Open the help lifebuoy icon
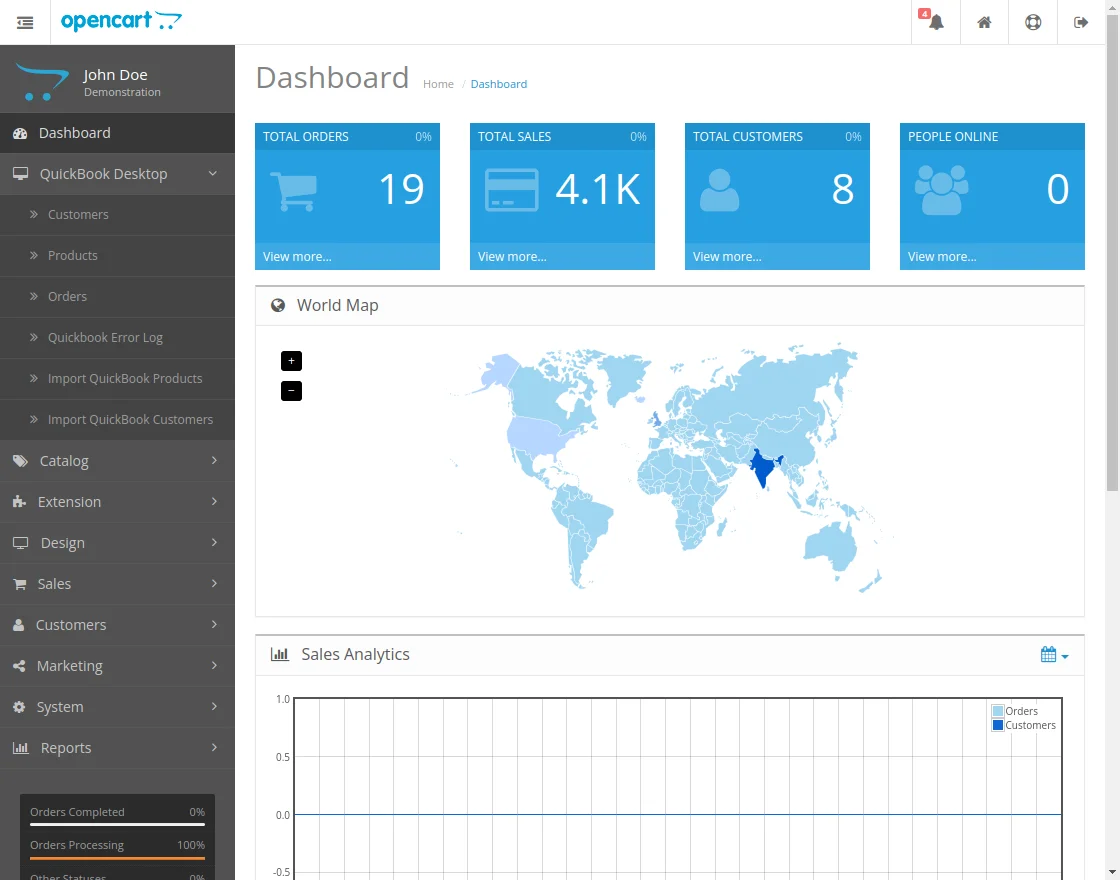 pyautogui.click(x=1033, y=22)
